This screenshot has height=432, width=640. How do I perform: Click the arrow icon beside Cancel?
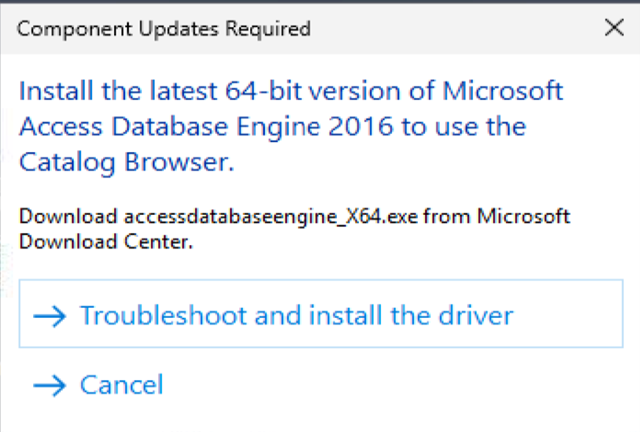[x=49, y=384]
